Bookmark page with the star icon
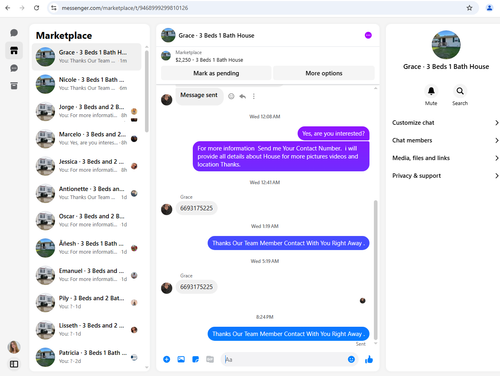The height and width of the screenshot is (376, 500). 469,8
